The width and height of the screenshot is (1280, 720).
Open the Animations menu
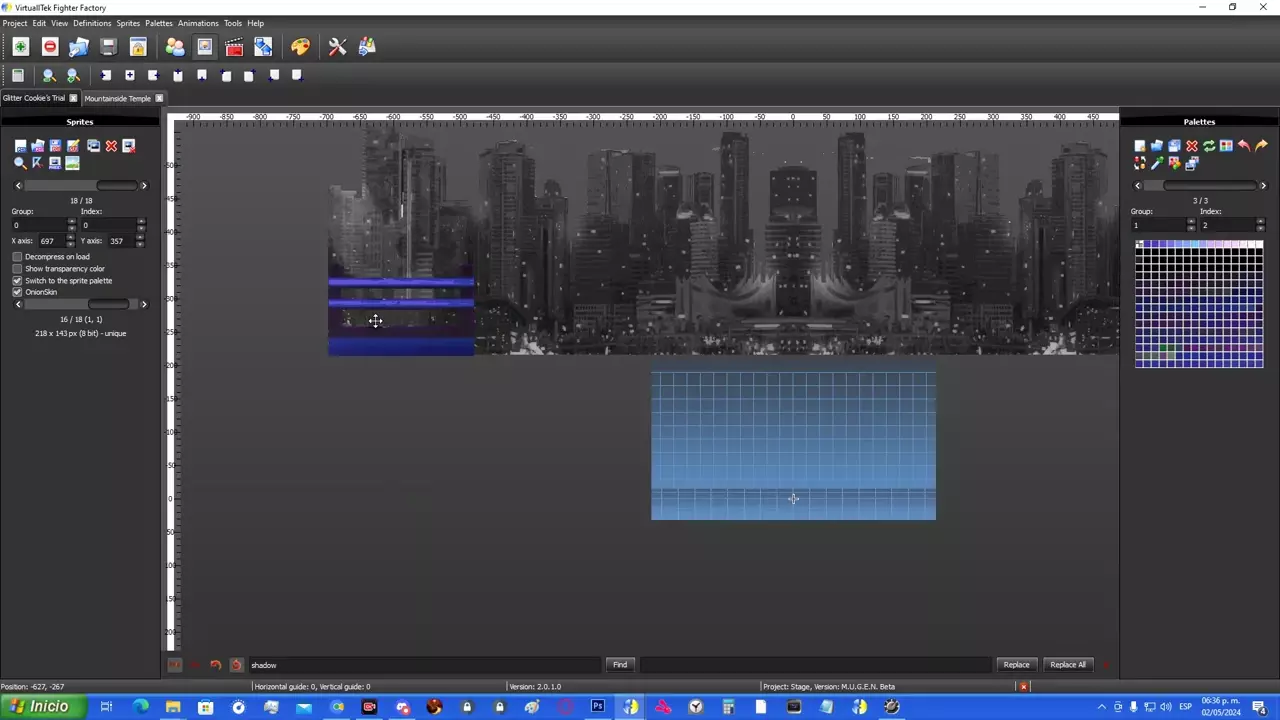pos(198,23)
